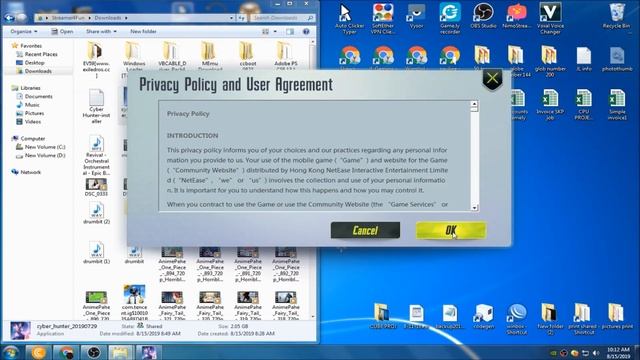This screenshot has width=640, height=360.
Task: Select the Vysor desktop shortcut
Action: [416, 17]
